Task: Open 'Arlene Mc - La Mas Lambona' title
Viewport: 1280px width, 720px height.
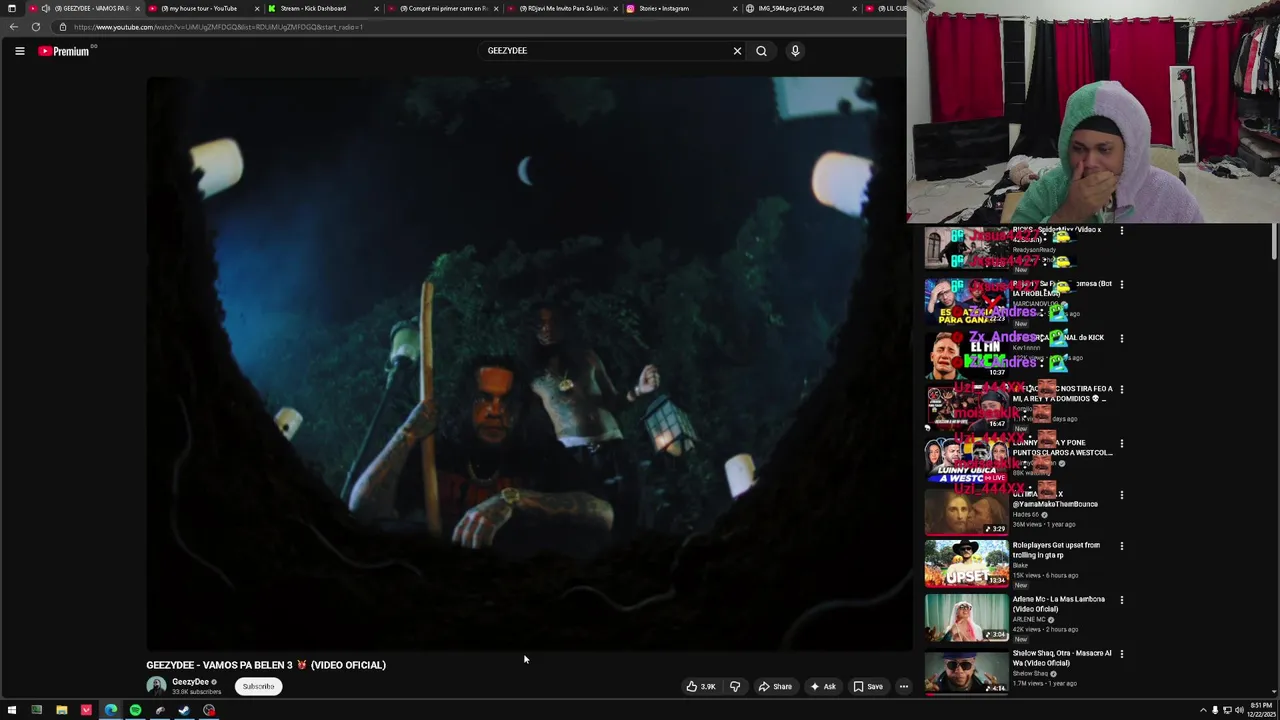Action: [x=1058, y=604]
